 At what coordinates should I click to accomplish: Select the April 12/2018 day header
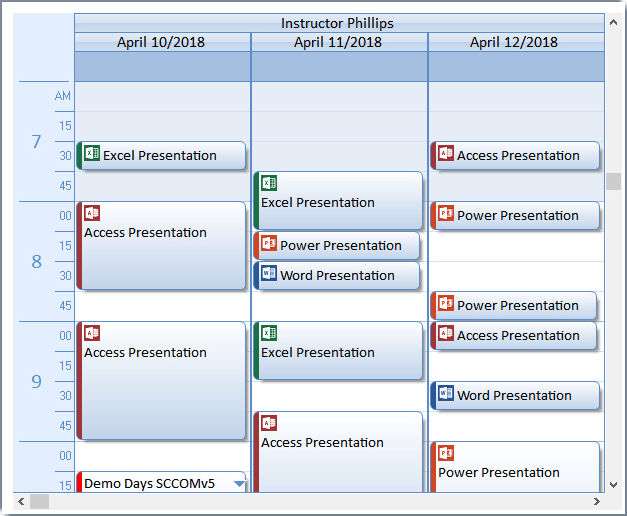(514, 42)
